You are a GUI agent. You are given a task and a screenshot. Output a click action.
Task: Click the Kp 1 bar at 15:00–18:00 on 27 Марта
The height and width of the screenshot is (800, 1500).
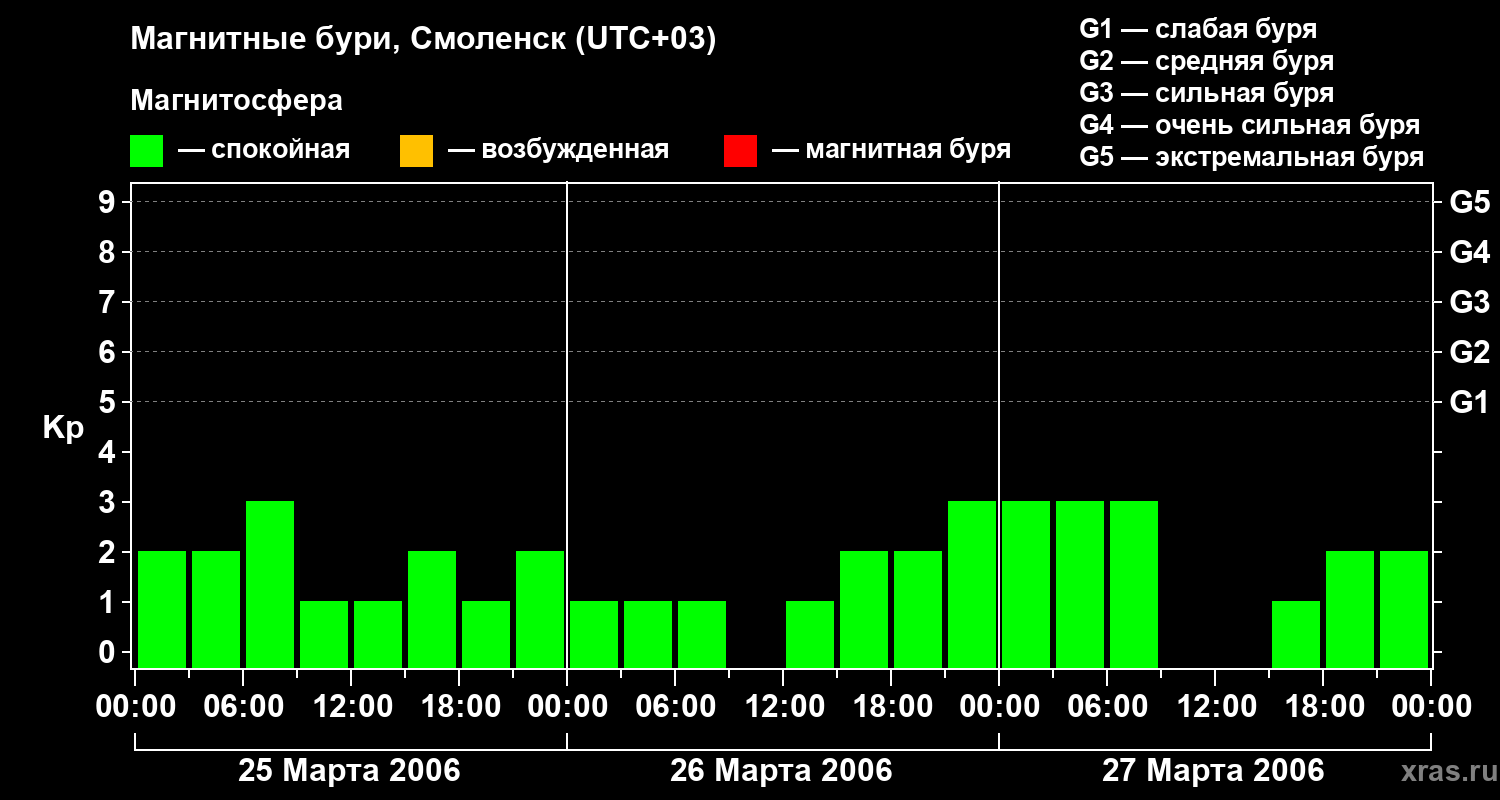coord(1296,634)
